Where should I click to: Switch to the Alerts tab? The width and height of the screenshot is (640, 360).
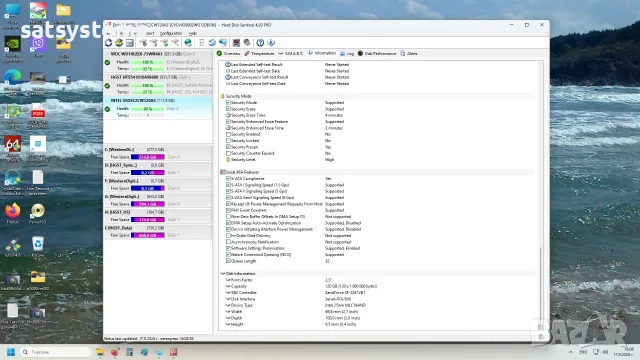click(x=409, y=53)
